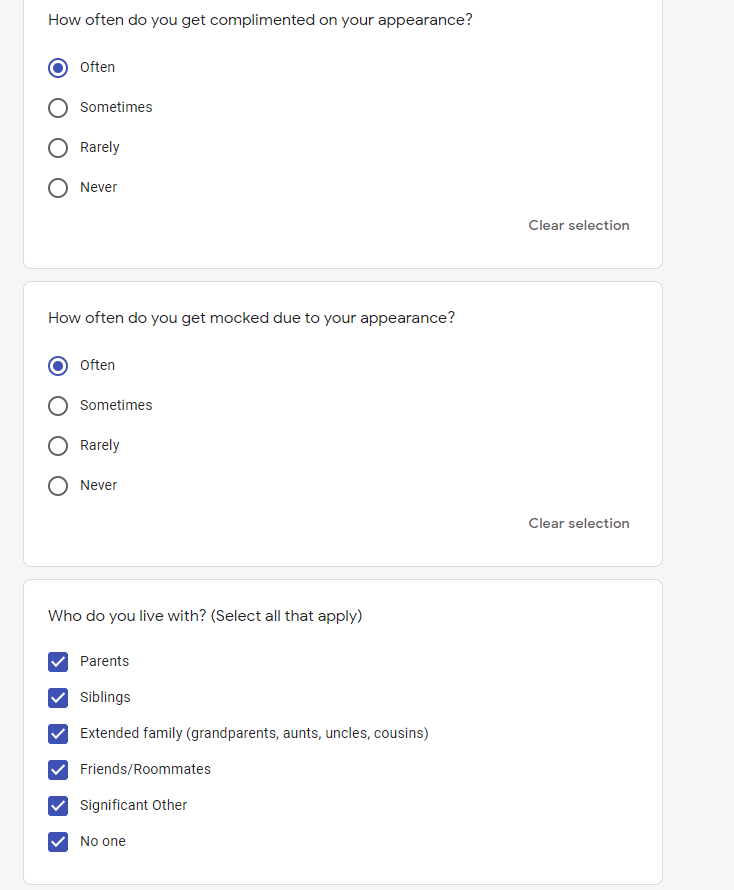Screen dimensions: 734x890
Task: Clear selection for the mocked question
Action: tap(578, 523)
